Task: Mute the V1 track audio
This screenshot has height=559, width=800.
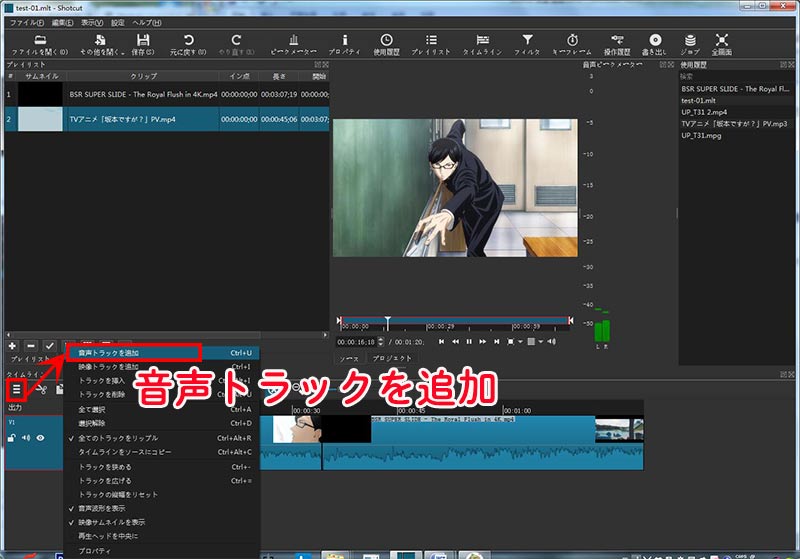Action: (x=26, y=438)
